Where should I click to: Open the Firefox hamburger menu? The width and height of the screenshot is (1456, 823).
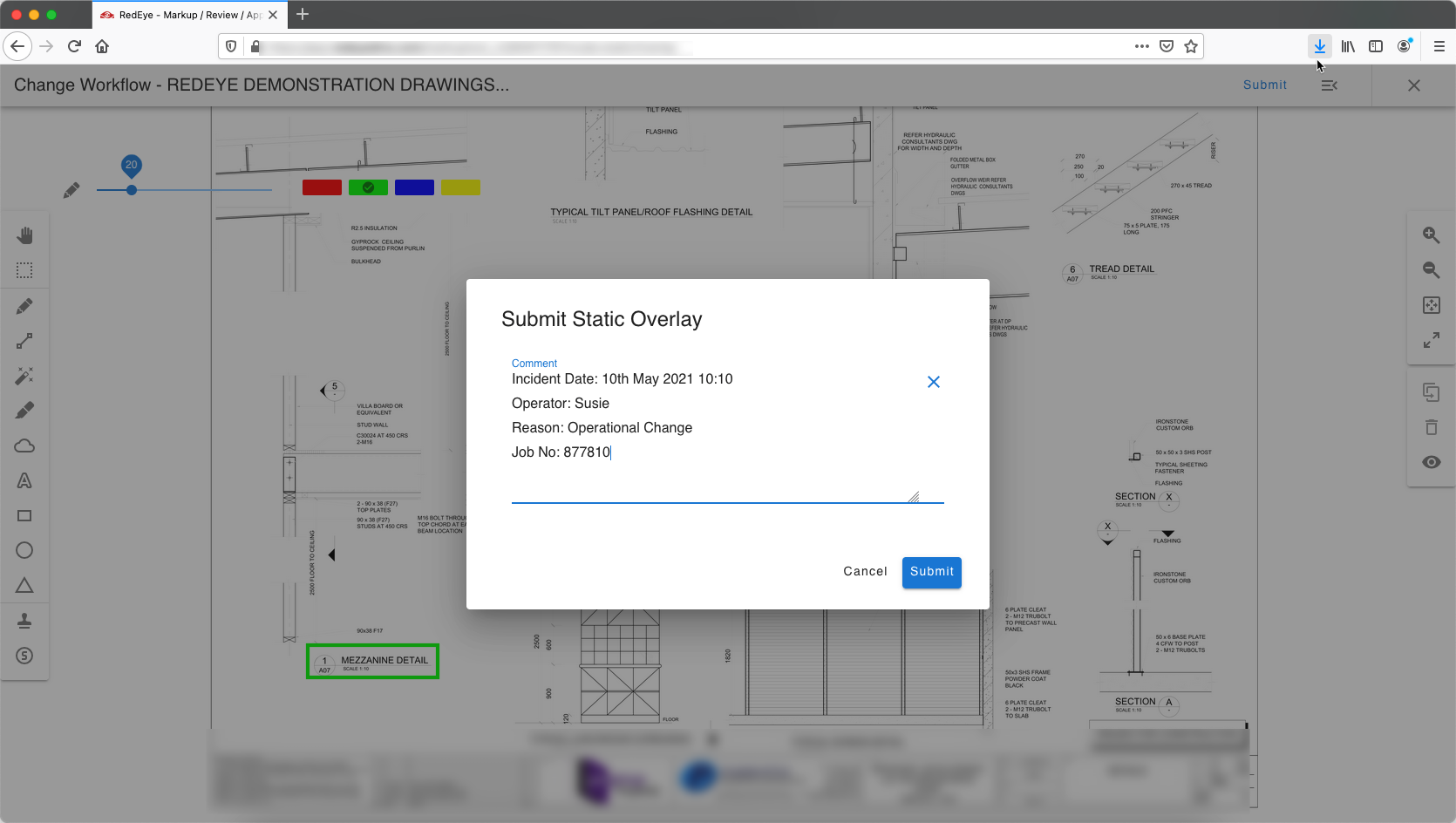[1439, 46]
